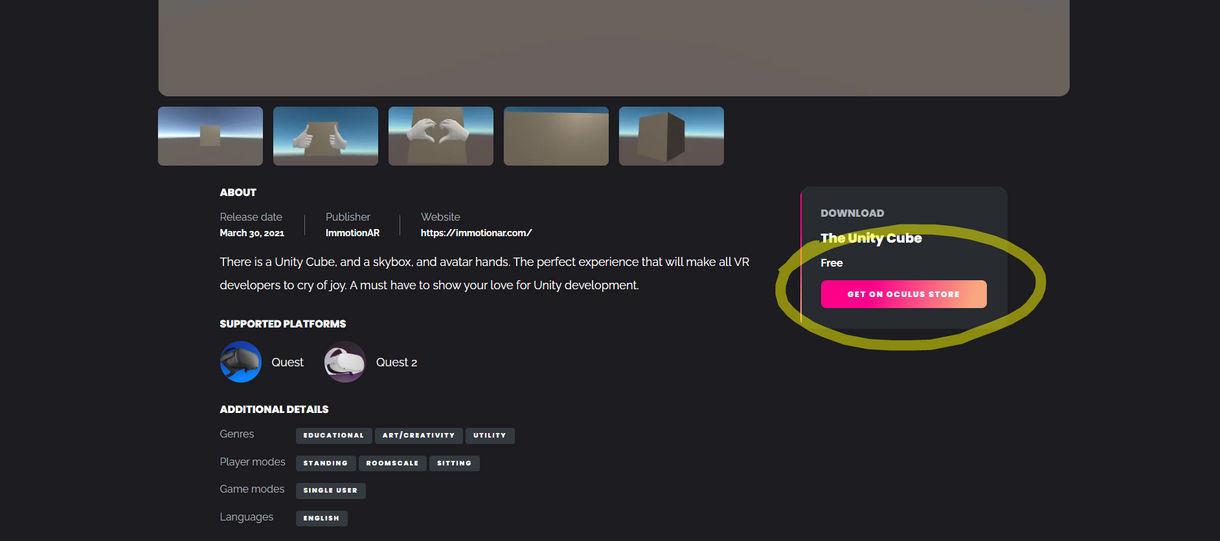The height and width of the screenshot is (541, 1220).
Task: Select the ImmotionAR publisher name
Action: [352, 233]
